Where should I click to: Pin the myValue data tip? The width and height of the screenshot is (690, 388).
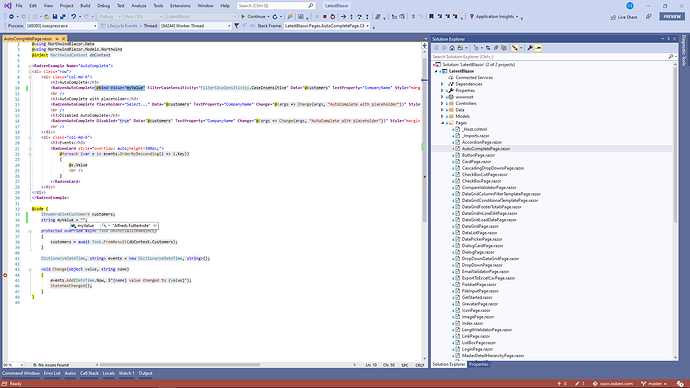(x=154, y=226)
